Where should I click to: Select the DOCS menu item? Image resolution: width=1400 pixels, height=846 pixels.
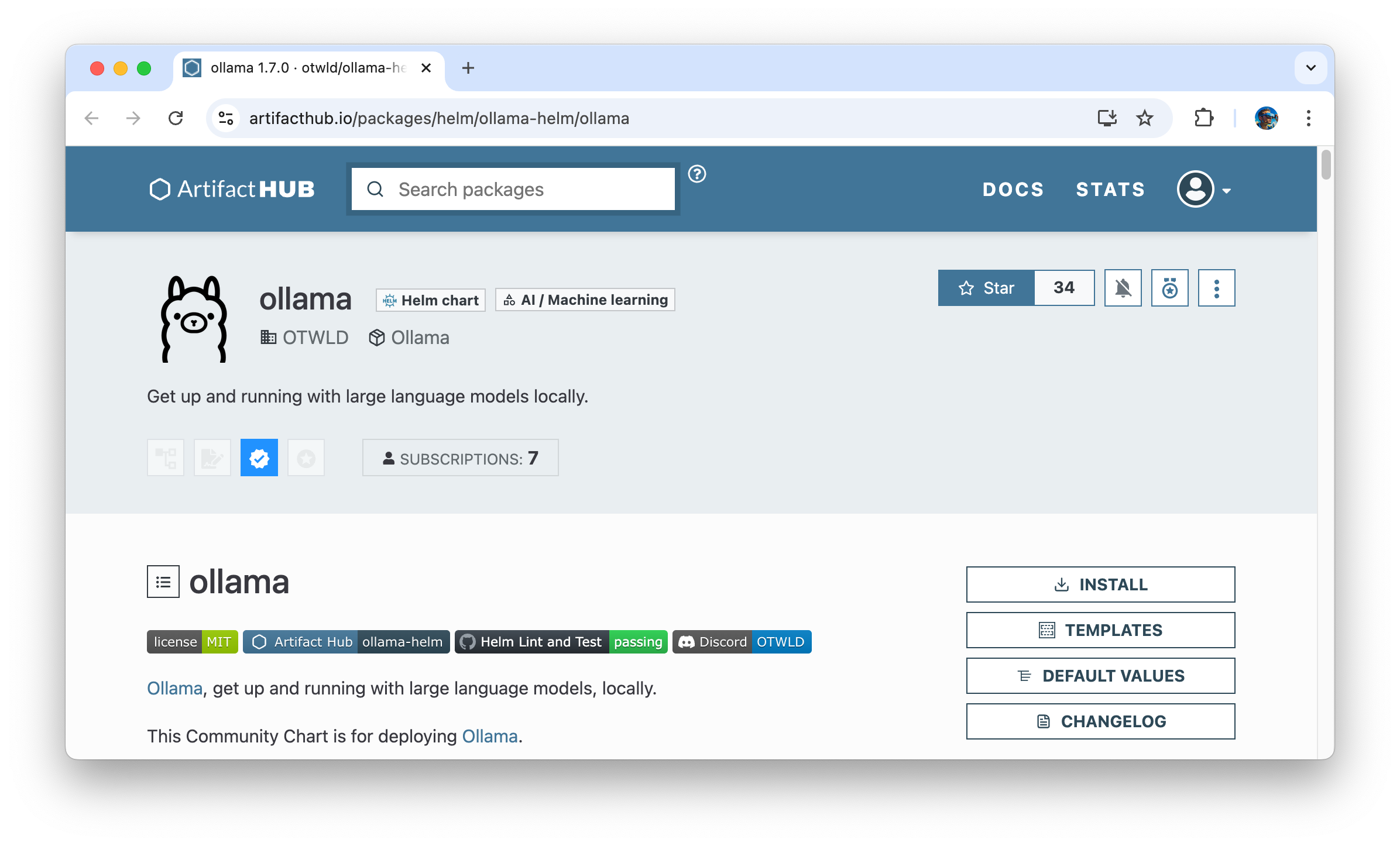point(1014,189)
